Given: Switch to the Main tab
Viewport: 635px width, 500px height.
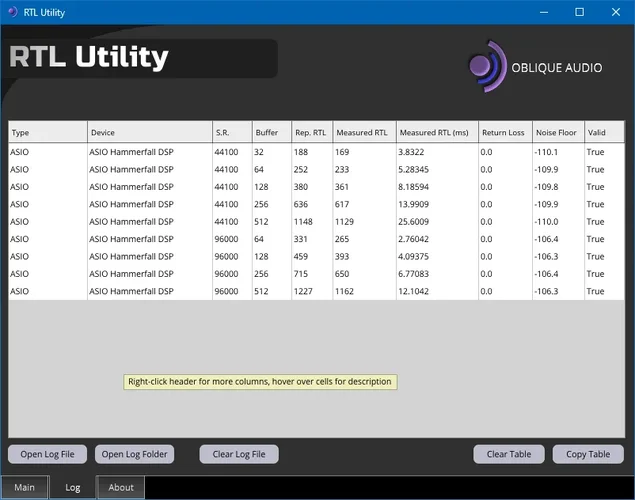Looking at the screenshot, I should pyautogui.click(x=25, y=487).
